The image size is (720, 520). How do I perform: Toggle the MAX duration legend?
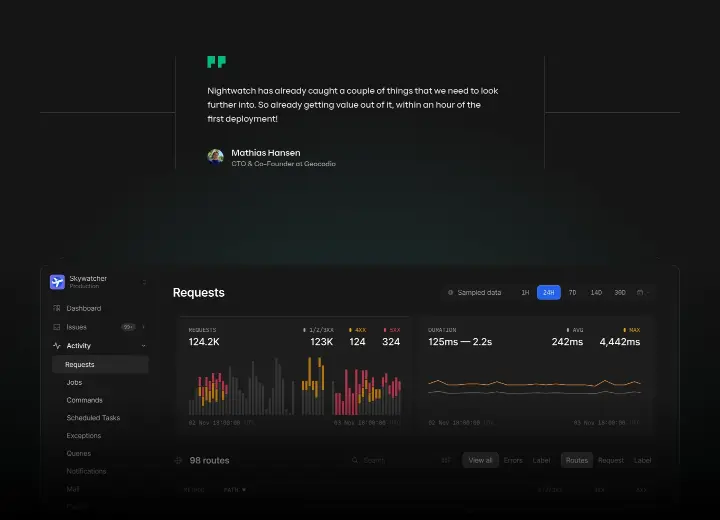click(x=631, y=330)
